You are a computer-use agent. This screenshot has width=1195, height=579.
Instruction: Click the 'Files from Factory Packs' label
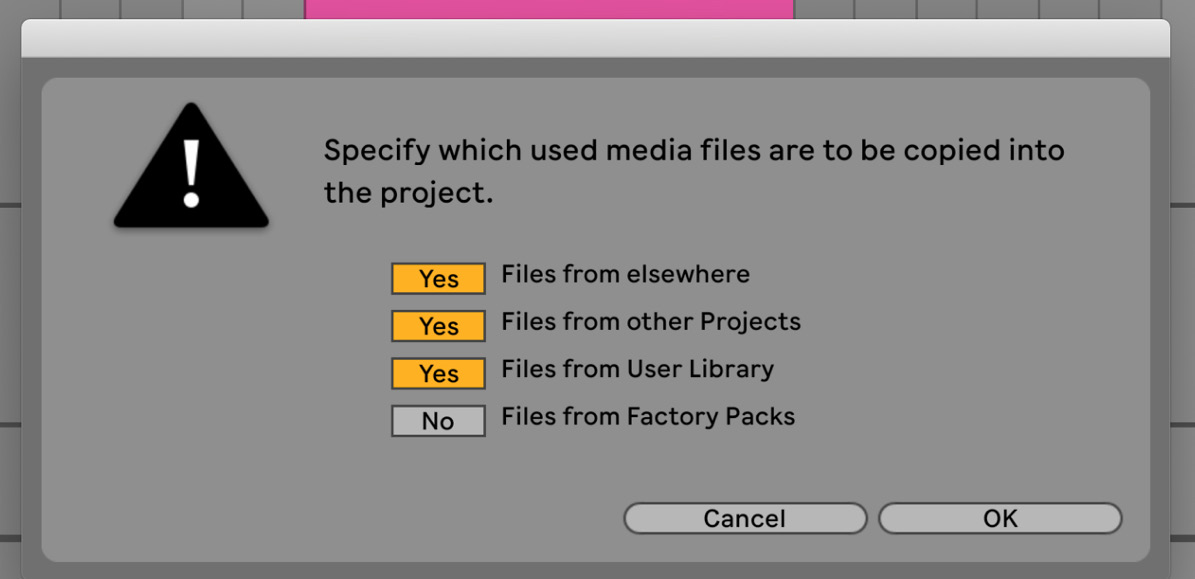point(648,417)
